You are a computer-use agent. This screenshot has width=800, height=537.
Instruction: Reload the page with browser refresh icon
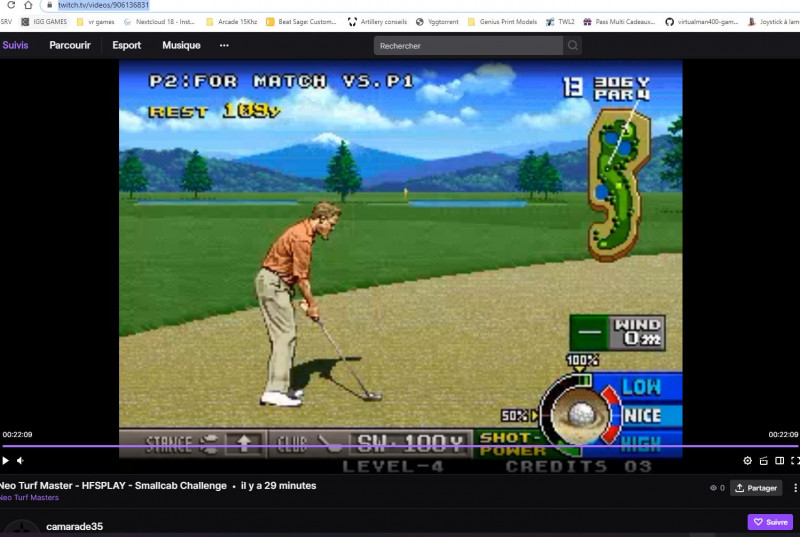(x=11, y=5)
